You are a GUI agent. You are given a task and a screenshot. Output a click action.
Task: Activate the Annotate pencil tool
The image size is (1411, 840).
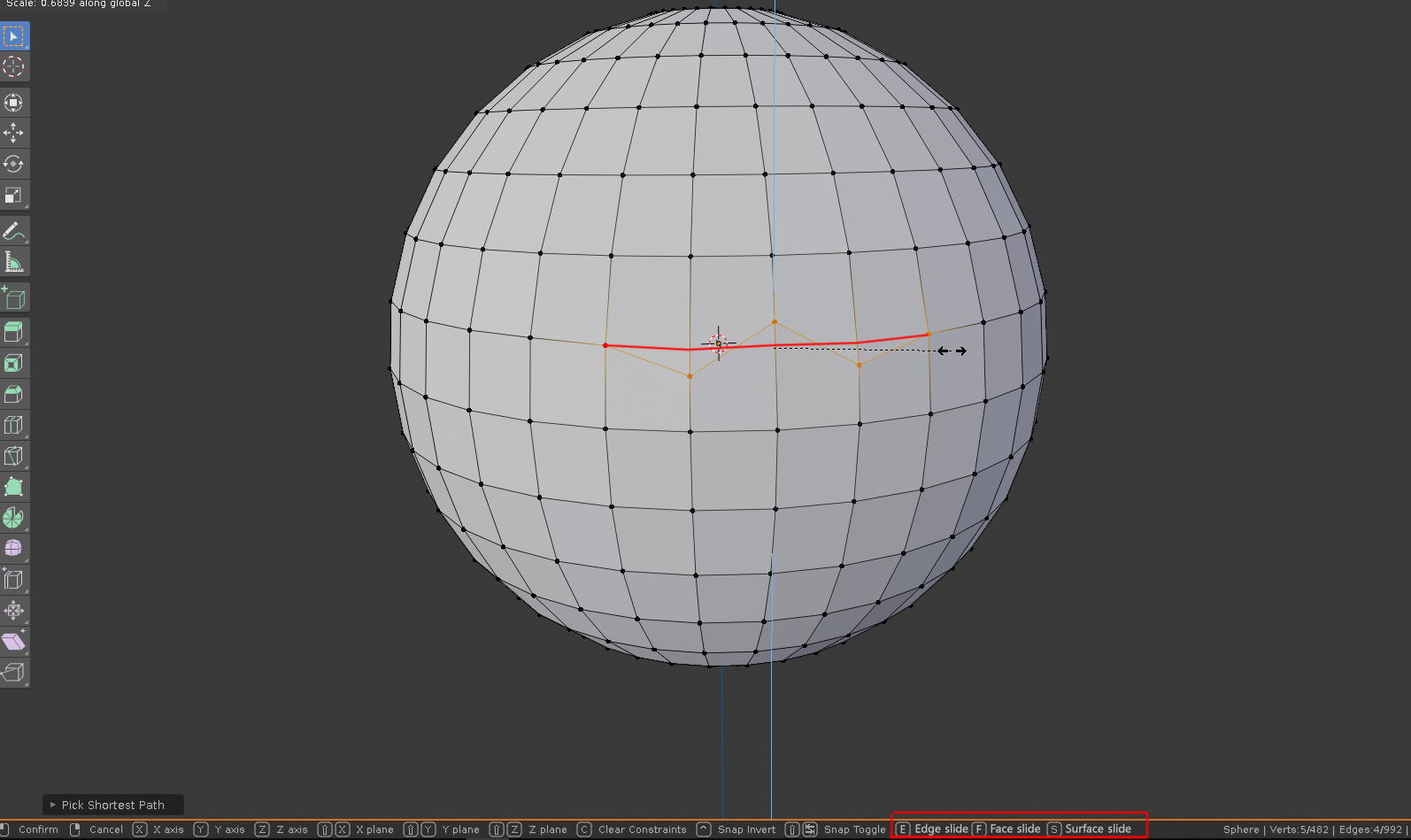[14, 231]
